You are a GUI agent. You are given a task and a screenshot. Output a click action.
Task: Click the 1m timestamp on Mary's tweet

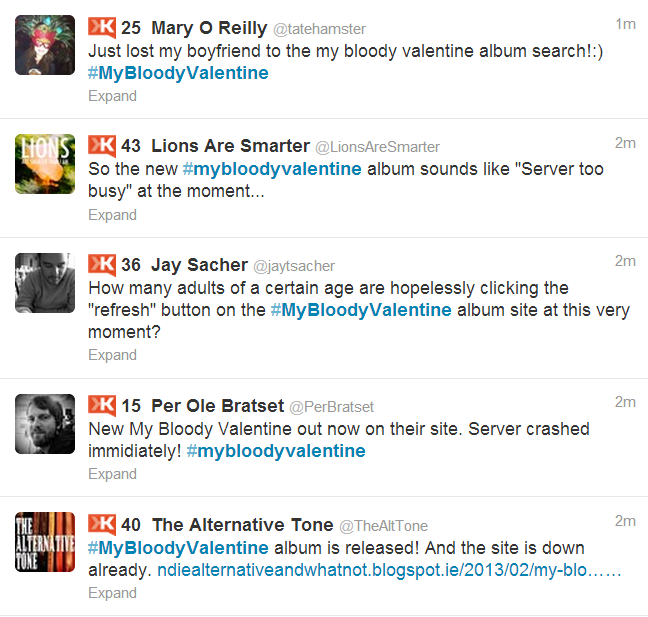tap(625, 24)
